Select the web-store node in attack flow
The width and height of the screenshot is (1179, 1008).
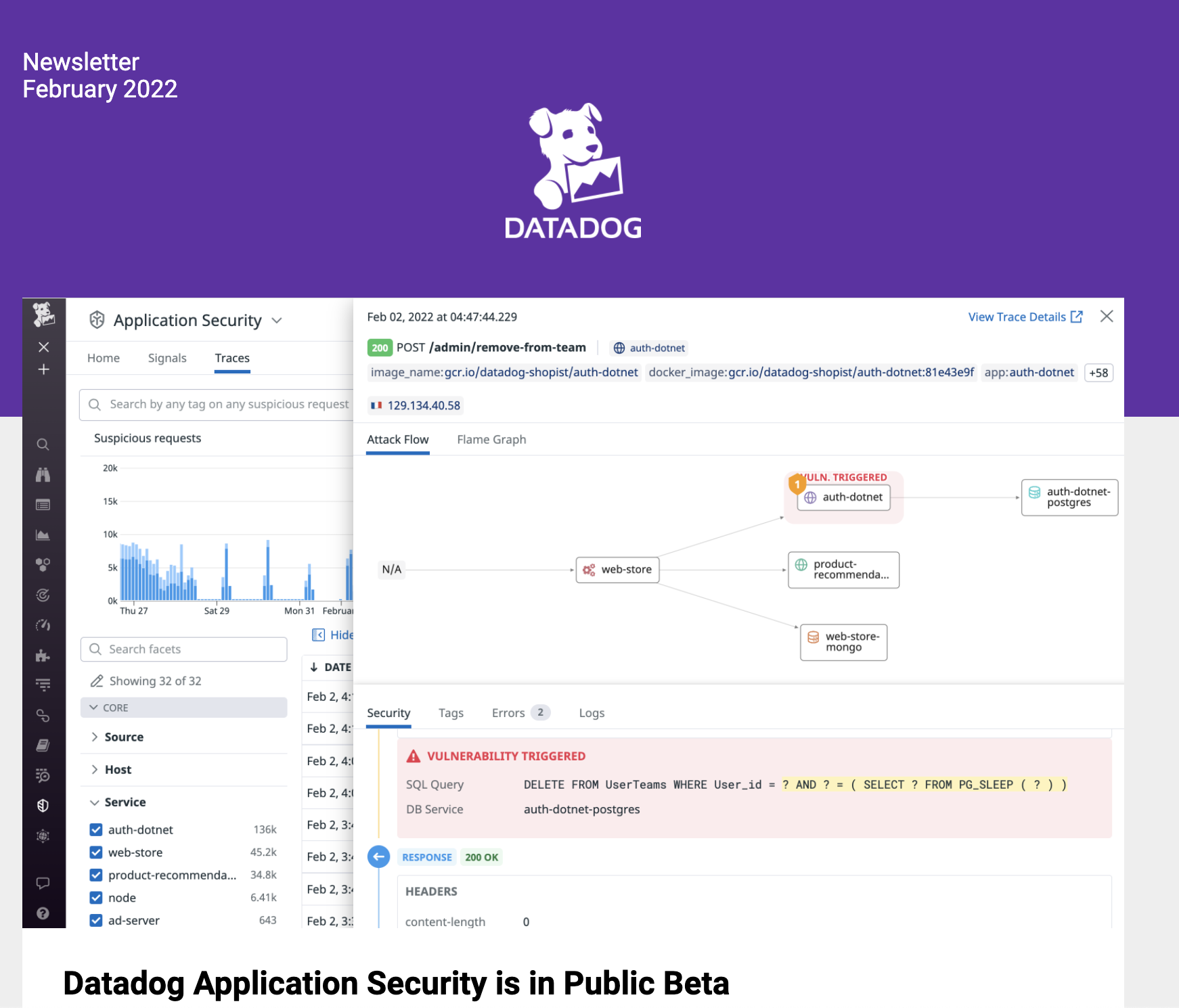[617, 570]
